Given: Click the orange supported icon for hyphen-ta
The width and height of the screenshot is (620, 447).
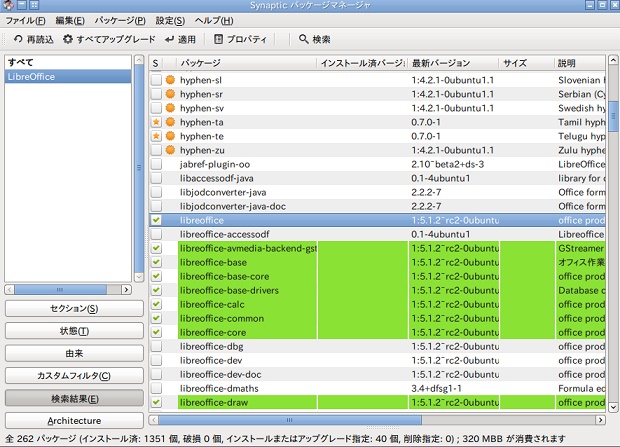Looking at the screenshot, I should [170, 122].
